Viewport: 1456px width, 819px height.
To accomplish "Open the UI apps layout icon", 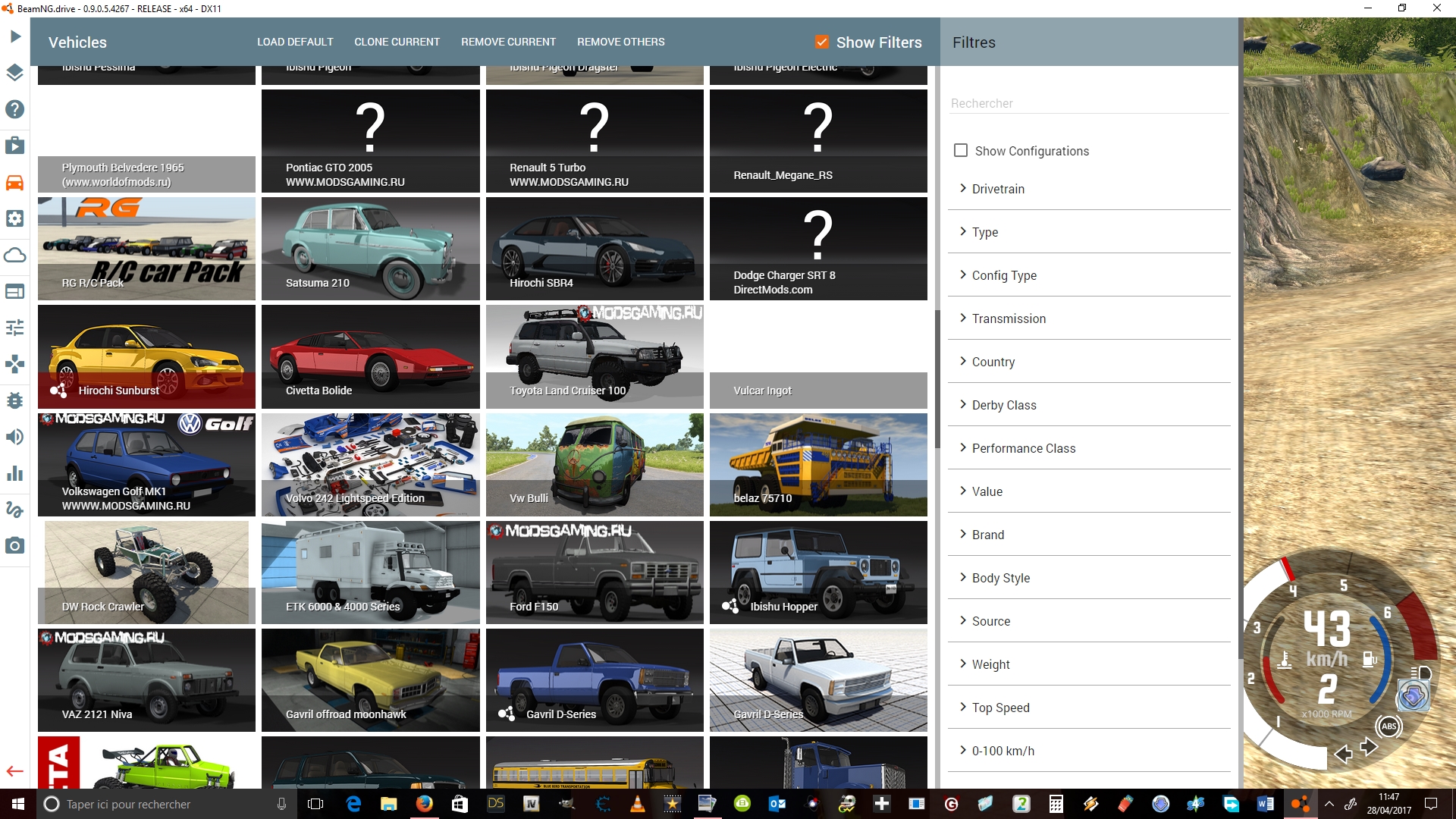I will [15, 291].
